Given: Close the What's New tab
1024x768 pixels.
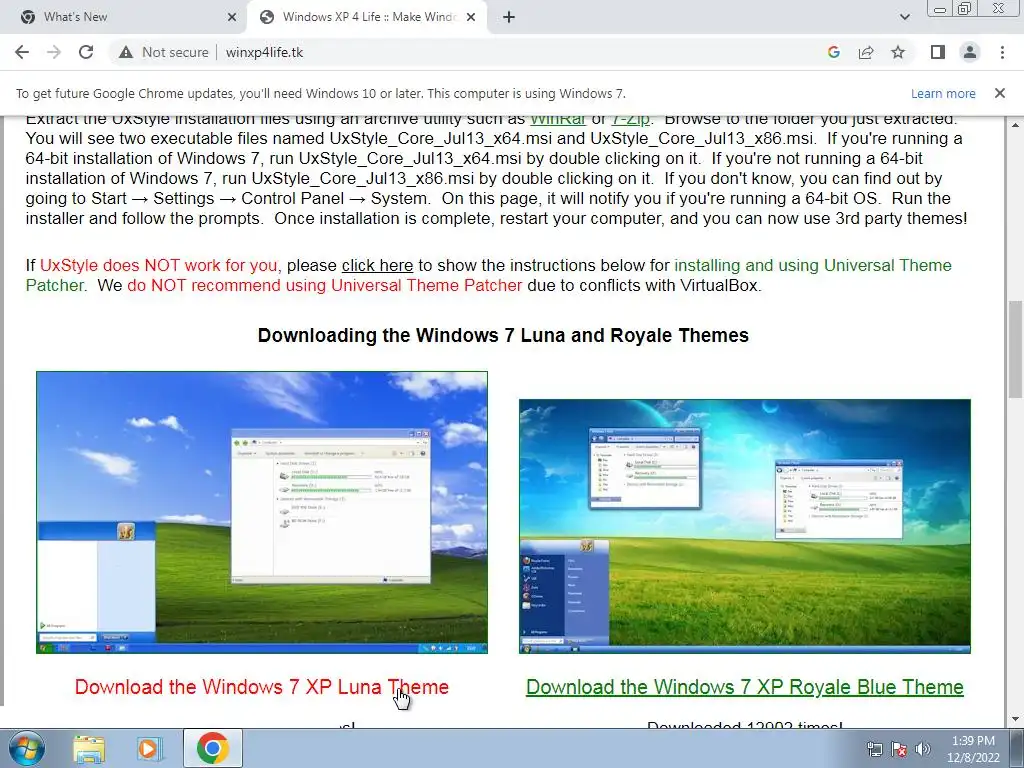Looking at the screenshot, I should [232, 17].
